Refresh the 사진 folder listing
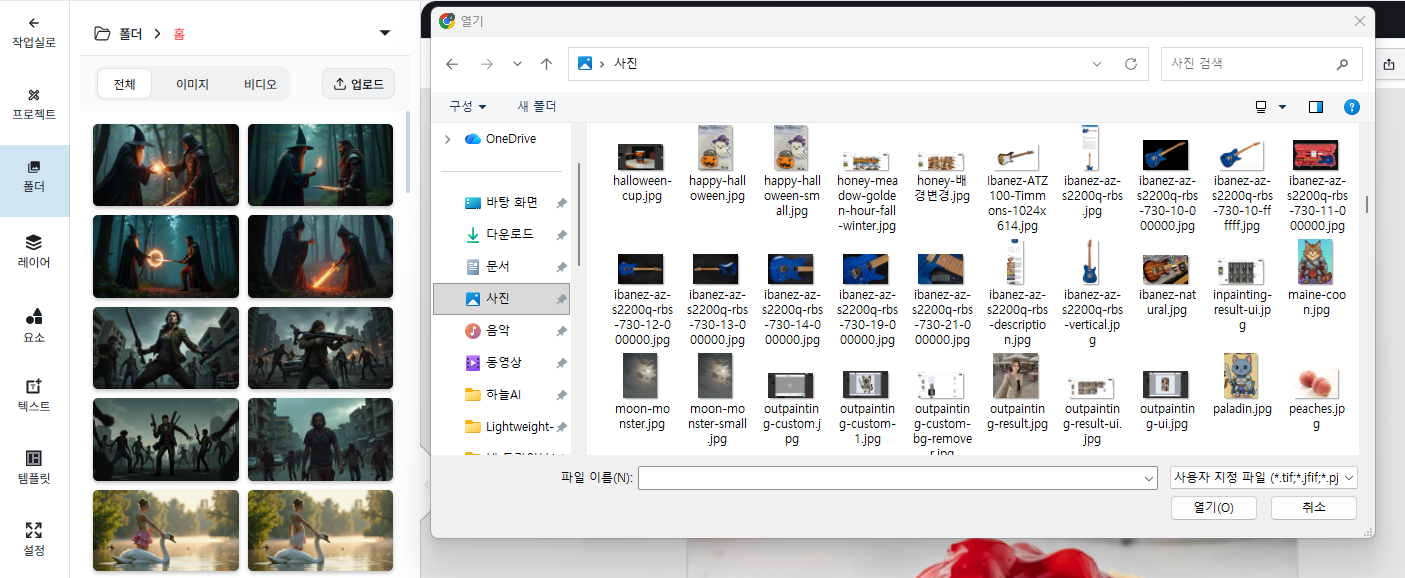 pyautogui.click(x=1131, y=64)
